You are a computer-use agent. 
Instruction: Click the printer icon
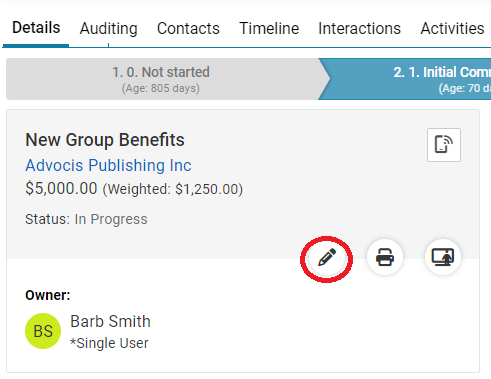coord(385,257)
